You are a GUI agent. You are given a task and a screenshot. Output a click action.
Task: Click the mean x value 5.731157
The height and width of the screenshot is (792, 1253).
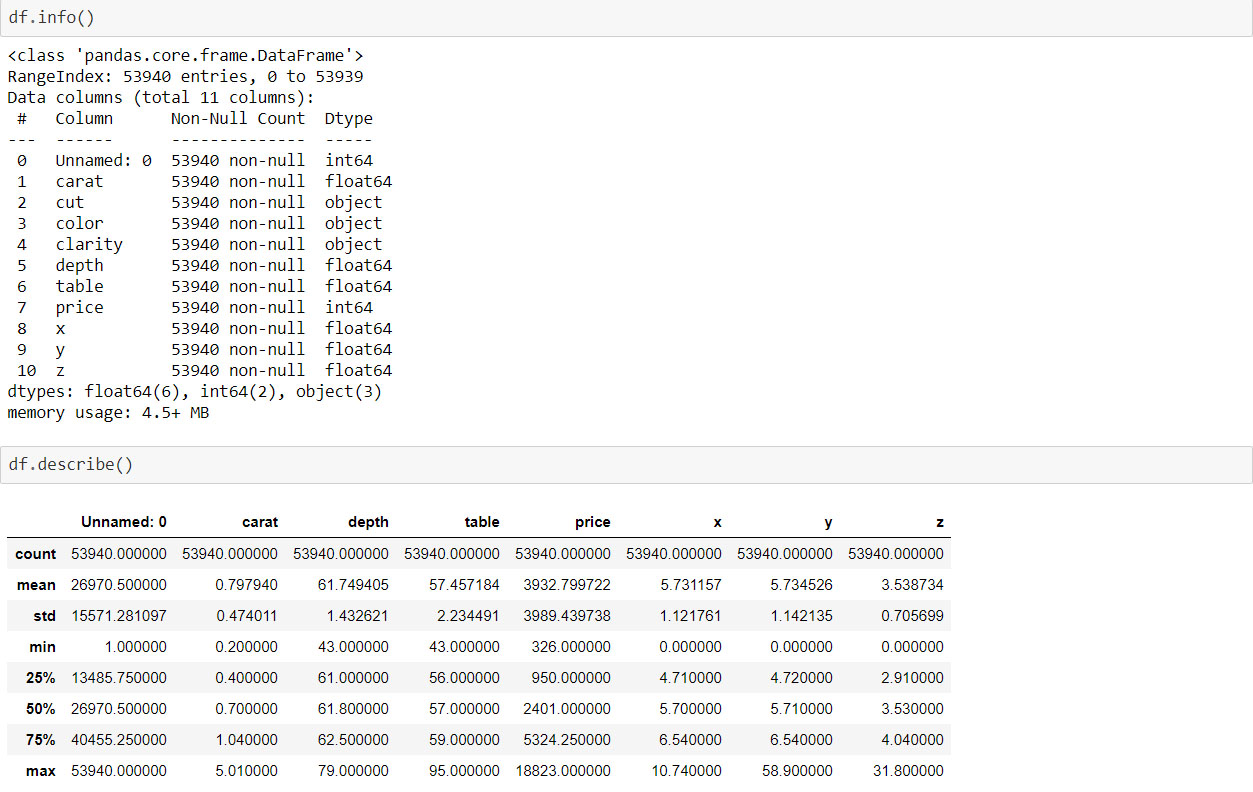690,584
